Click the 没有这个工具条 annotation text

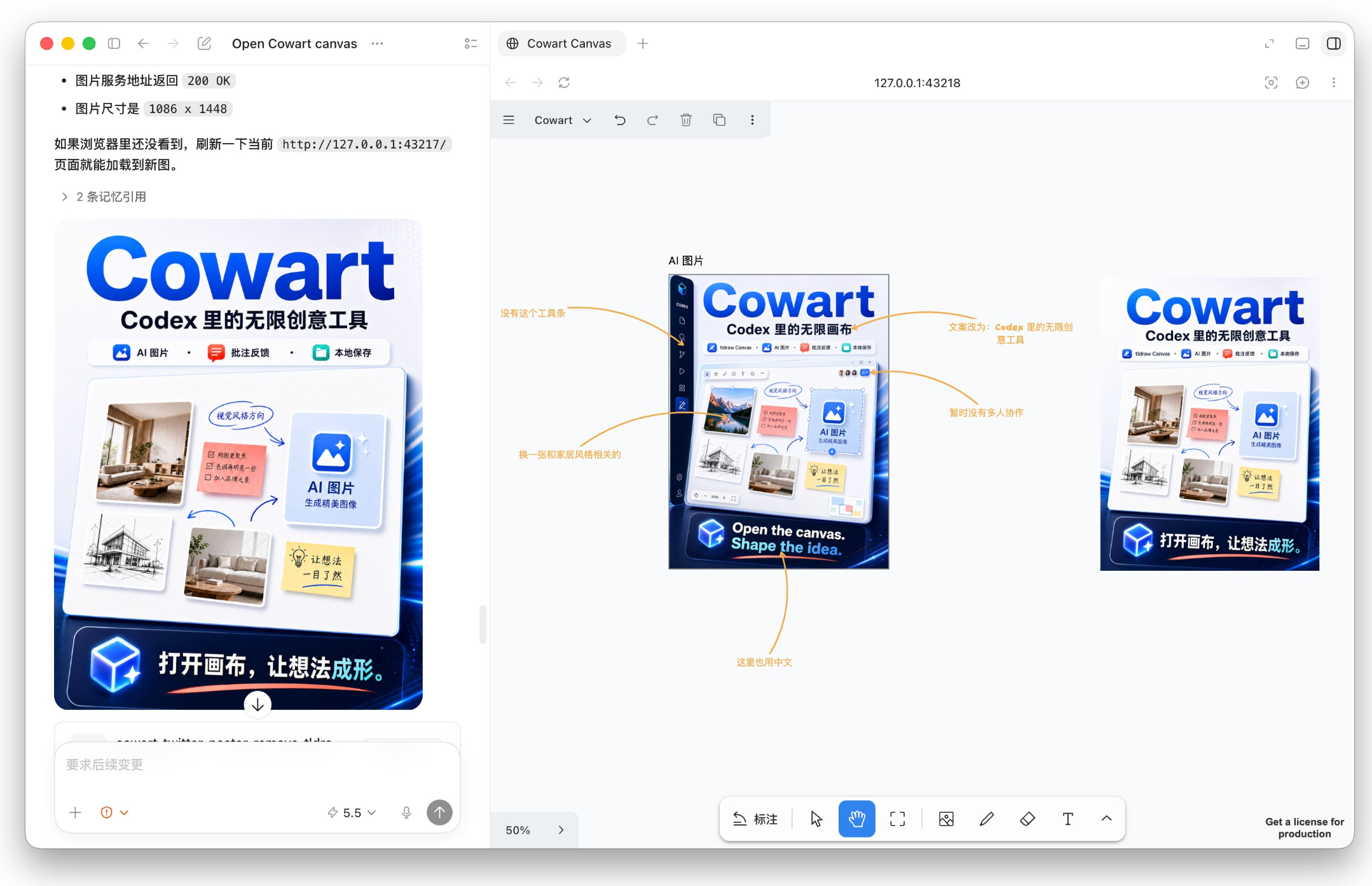[x=533, y=313]
